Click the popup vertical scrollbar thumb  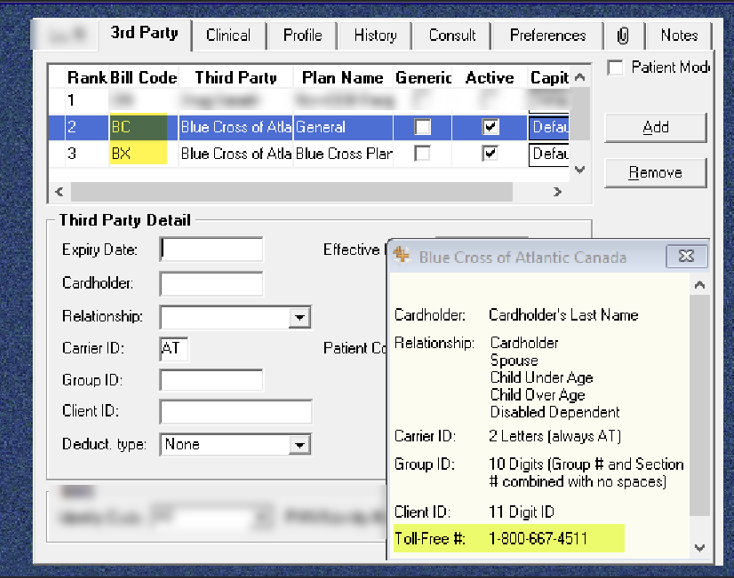pos(699,405)
